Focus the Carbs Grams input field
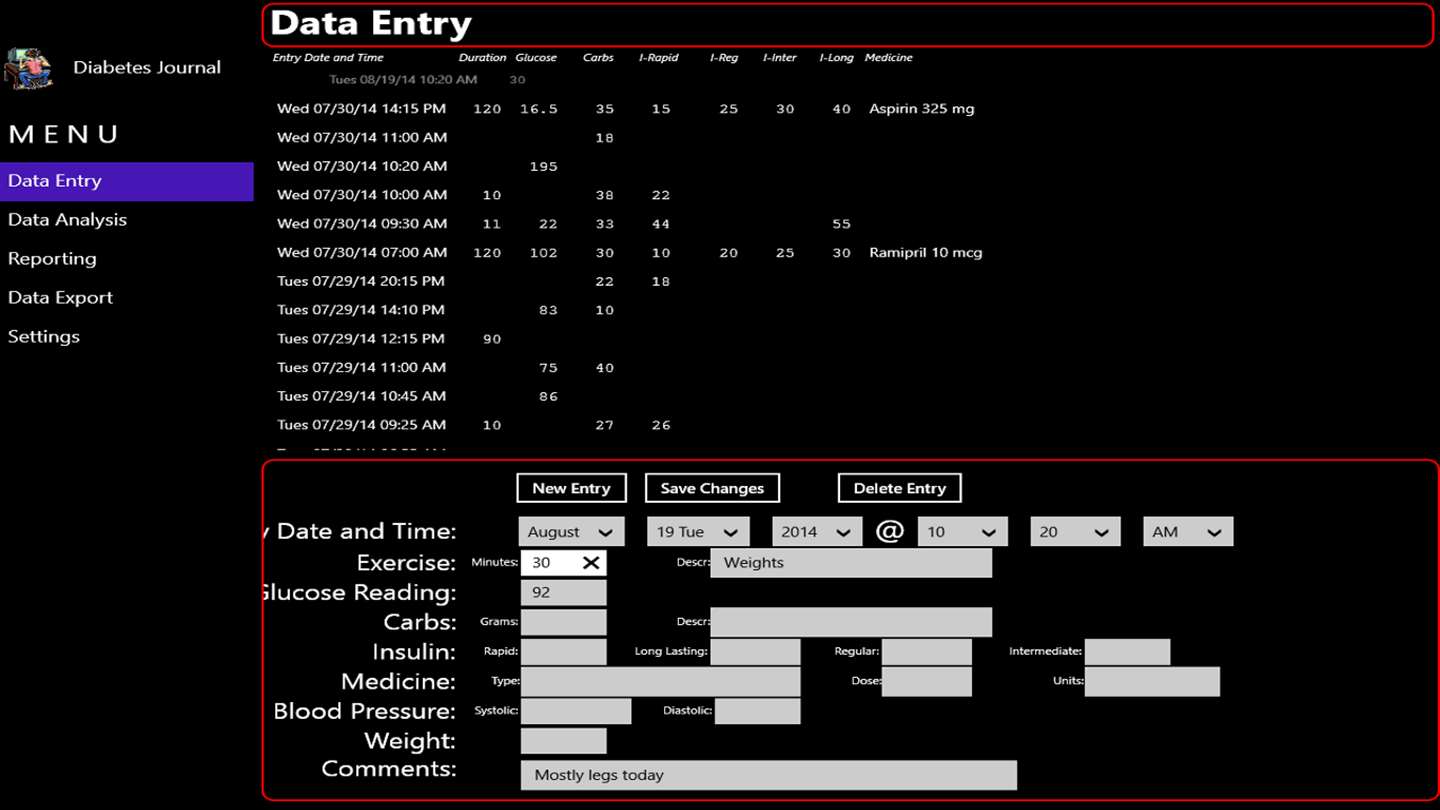Viewport: 1440px width, 810px height. pyautogui.click(x=563, y=622)
